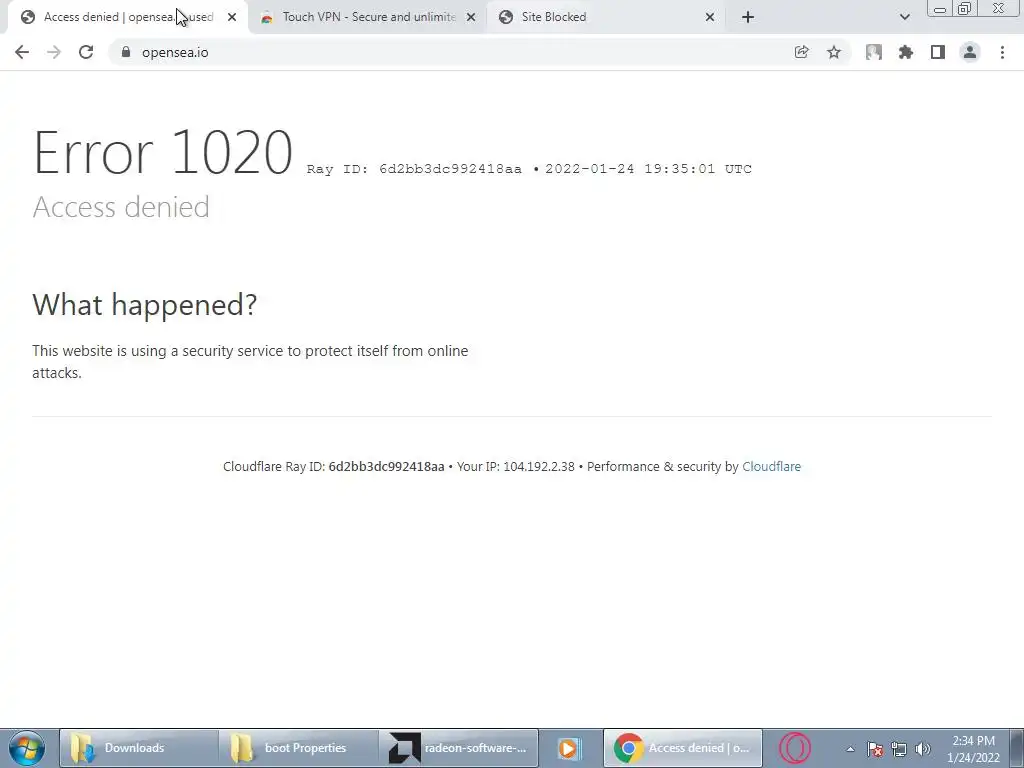Close the Access denied opensea tab
Viewport: 1024px width, 768px height.
click(x=232, y=17)
